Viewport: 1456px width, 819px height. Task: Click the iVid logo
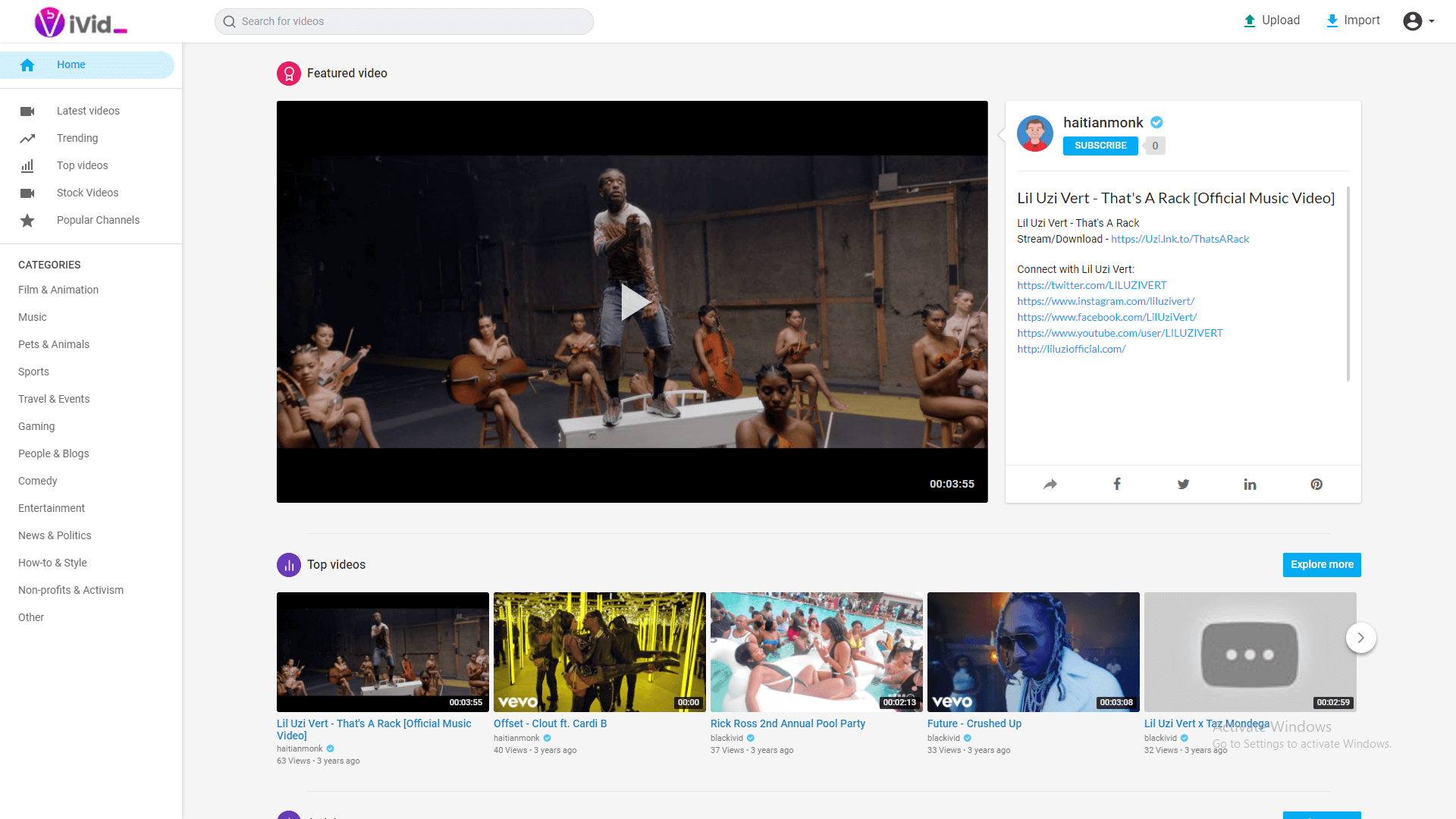[80, 22]
